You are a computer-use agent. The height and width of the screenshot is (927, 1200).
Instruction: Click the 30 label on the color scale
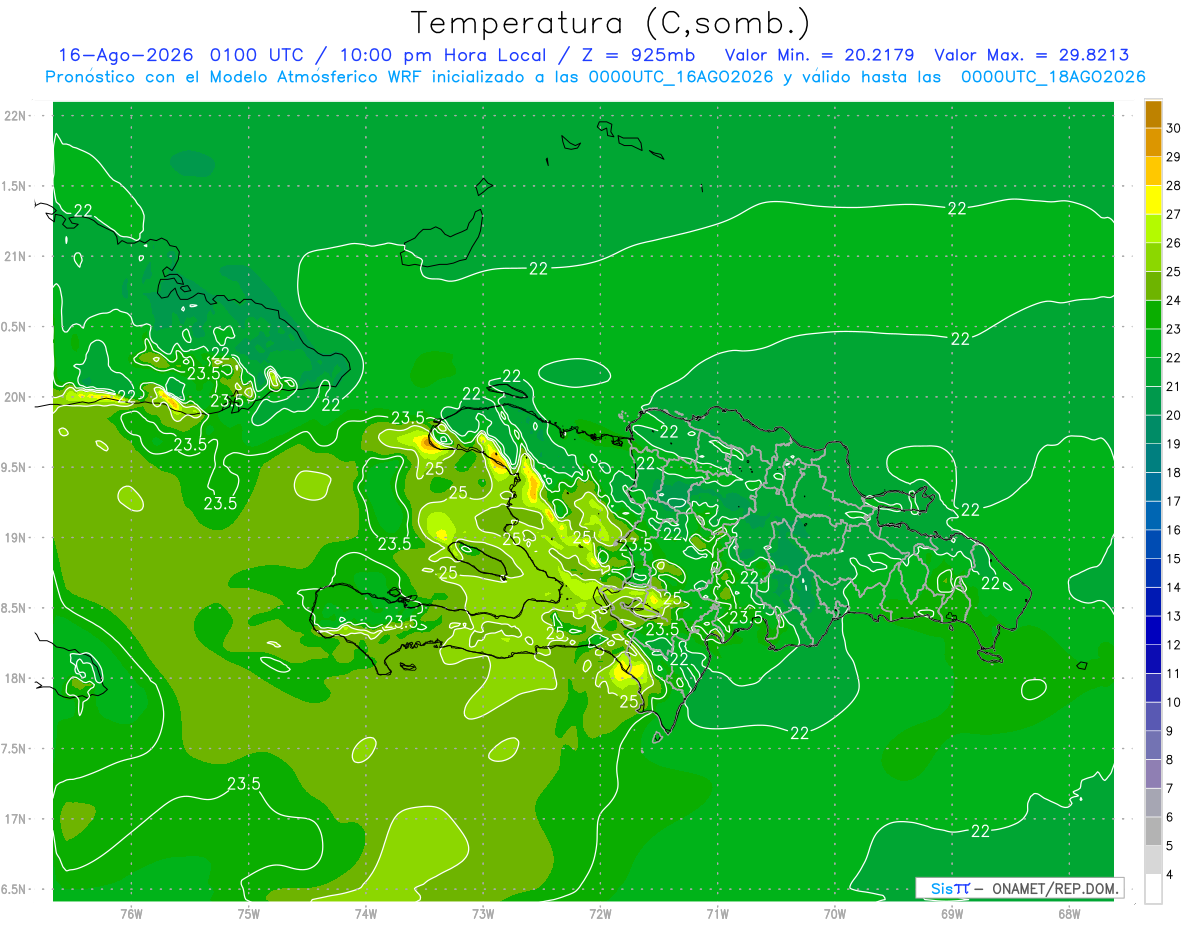click(1174, 129)
